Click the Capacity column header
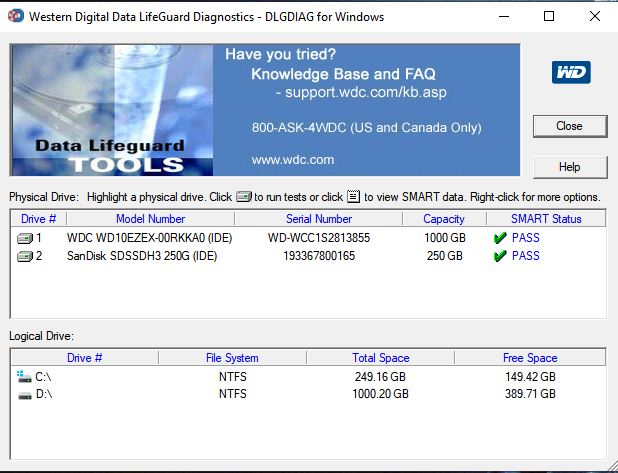The width and height of the screenshot is (618, 473). click(x=443, y=218)
